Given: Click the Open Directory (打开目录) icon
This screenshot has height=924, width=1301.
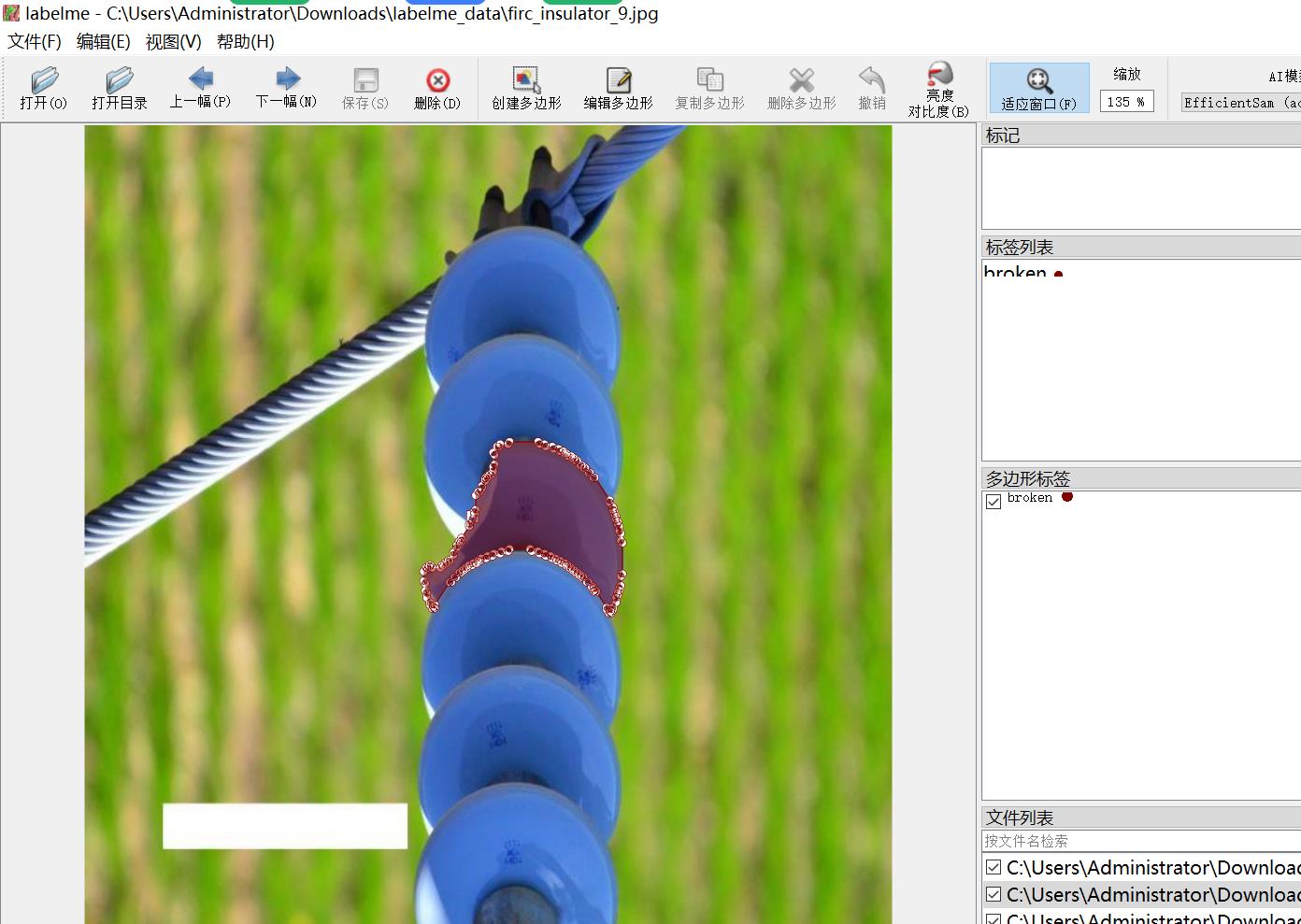Looking at the screenshot, I should 119,89.
